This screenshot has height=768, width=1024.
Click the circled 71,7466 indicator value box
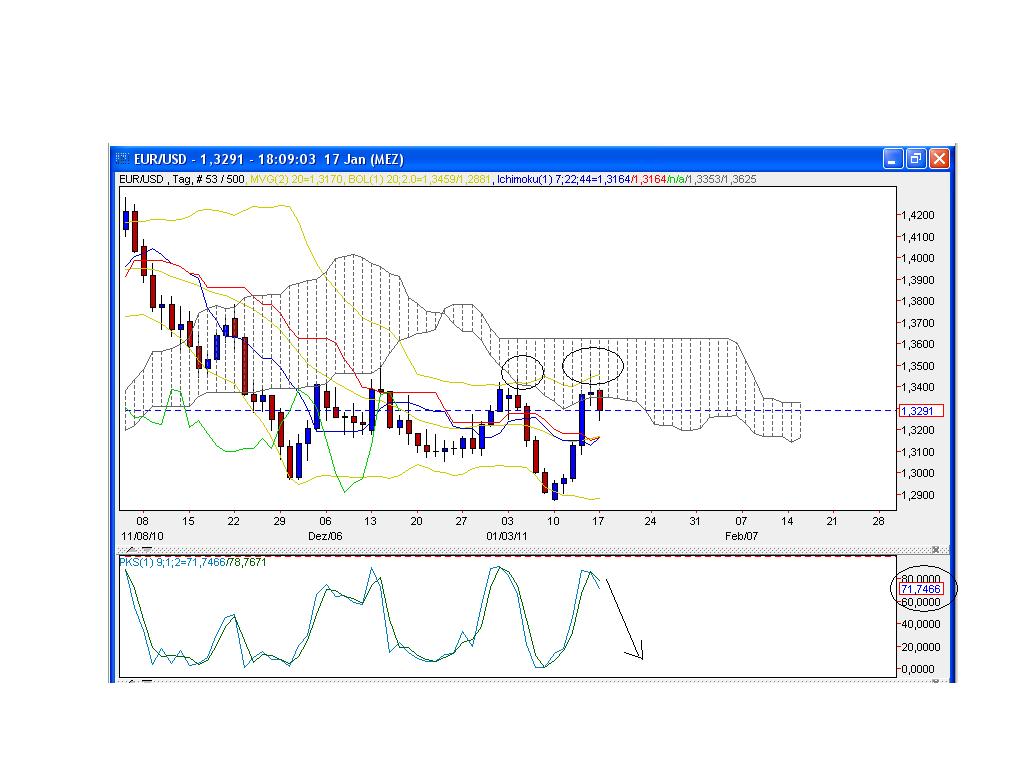(920, 589)
